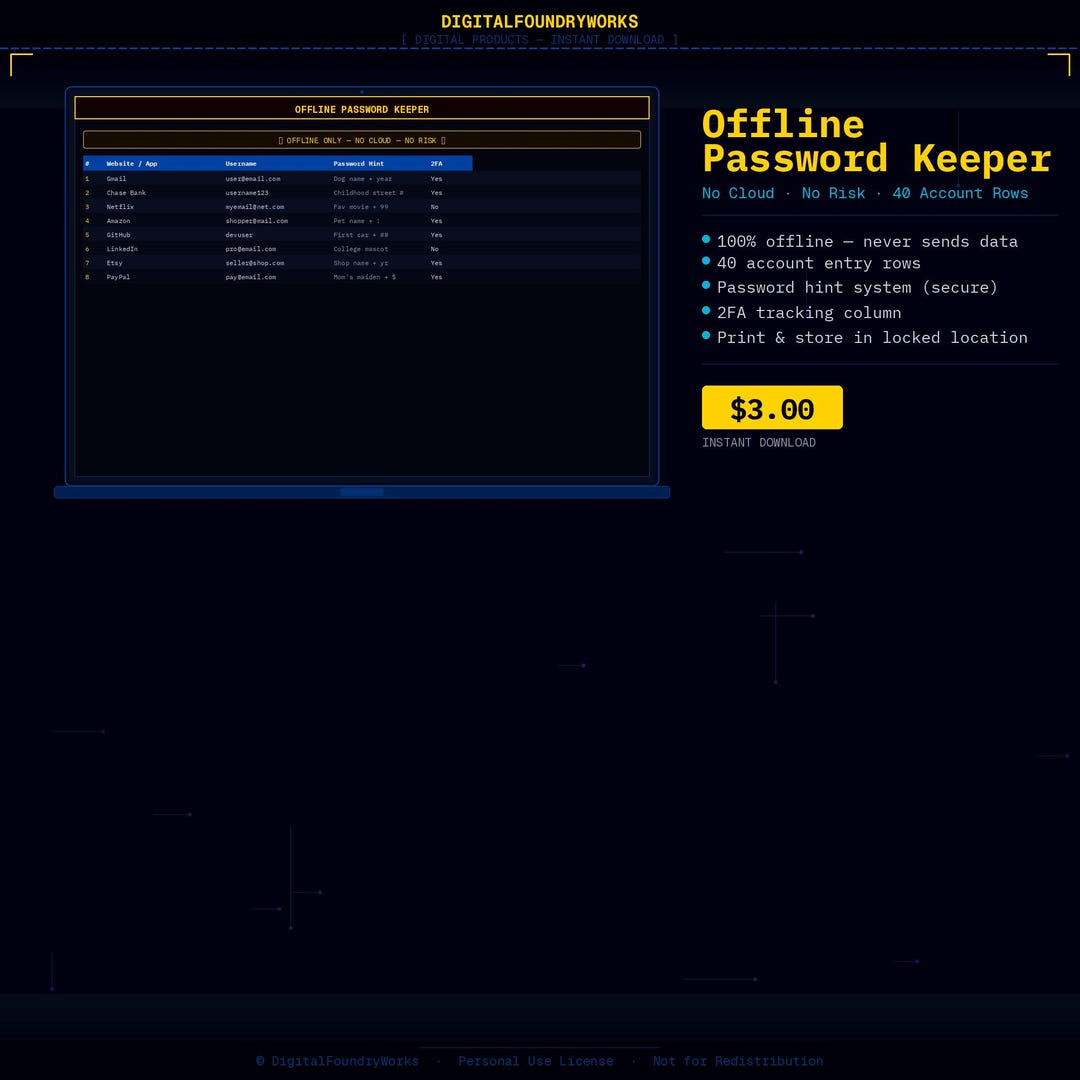
Task: Click the 'Fav movie + 99' hint
Action: coord(361,207)
